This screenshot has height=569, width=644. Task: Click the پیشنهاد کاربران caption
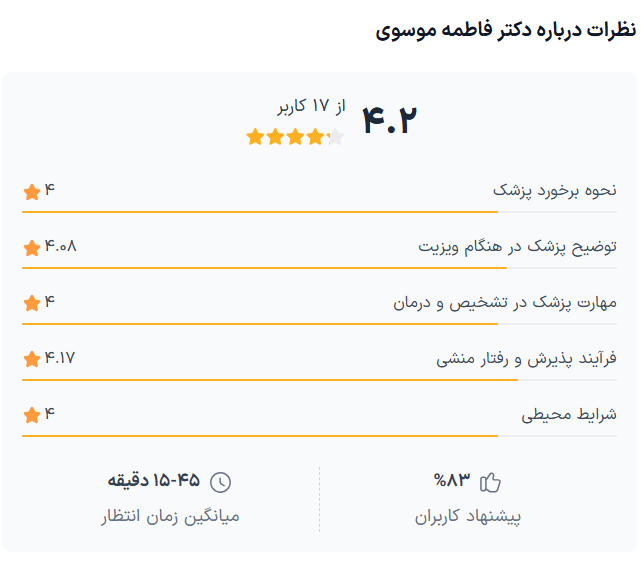468,517
